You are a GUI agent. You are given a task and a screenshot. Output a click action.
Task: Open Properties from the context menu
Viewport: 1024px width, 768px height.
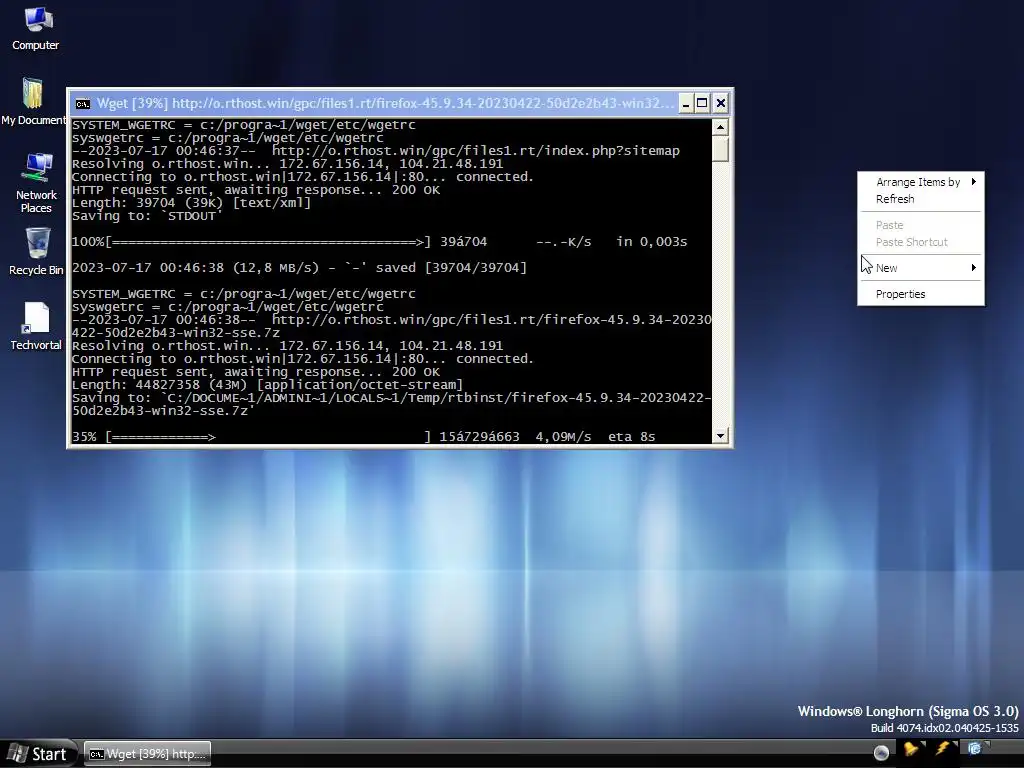(921, 294)
